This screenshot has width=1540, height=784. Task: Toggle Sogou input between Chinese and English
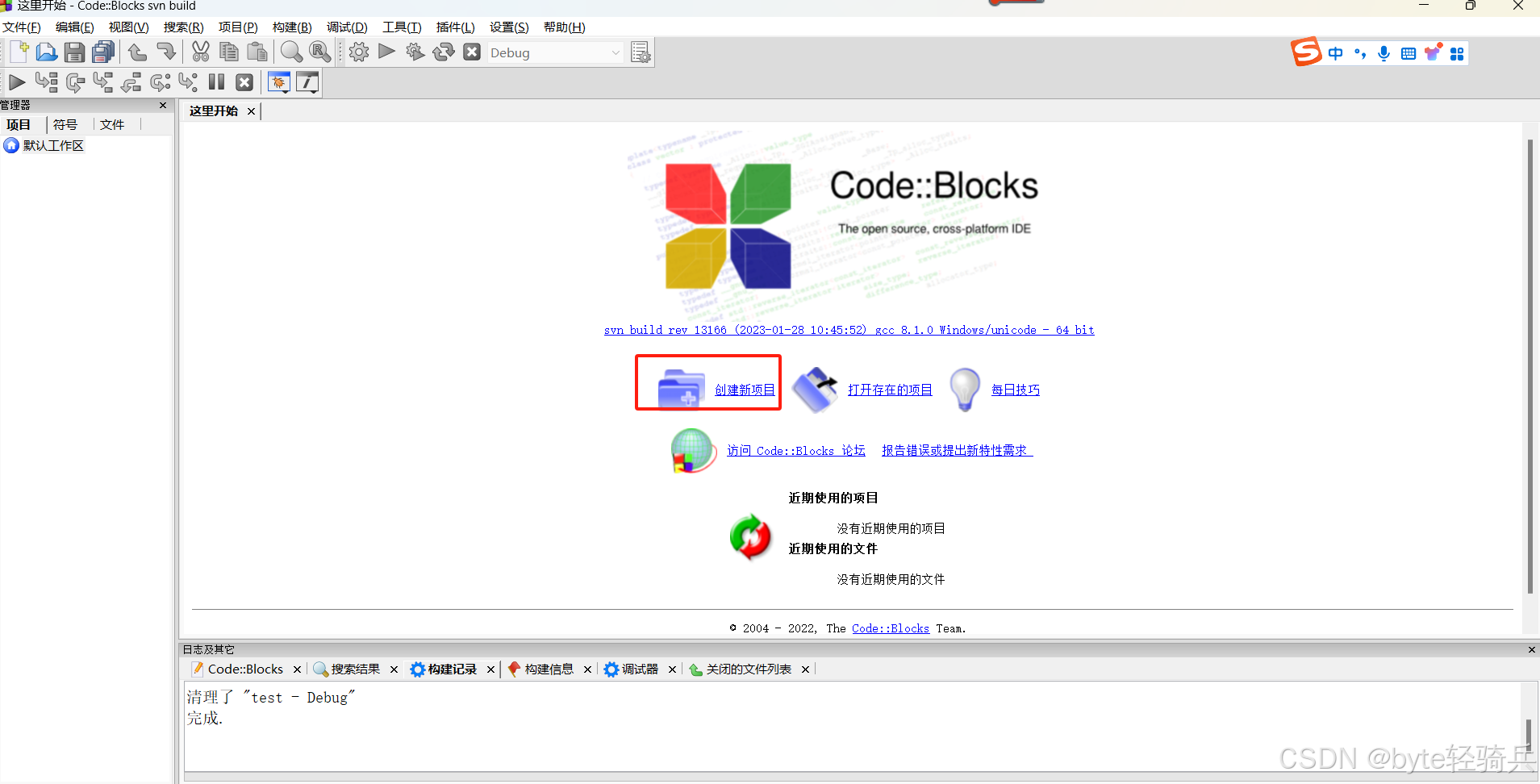(1336, 53)
